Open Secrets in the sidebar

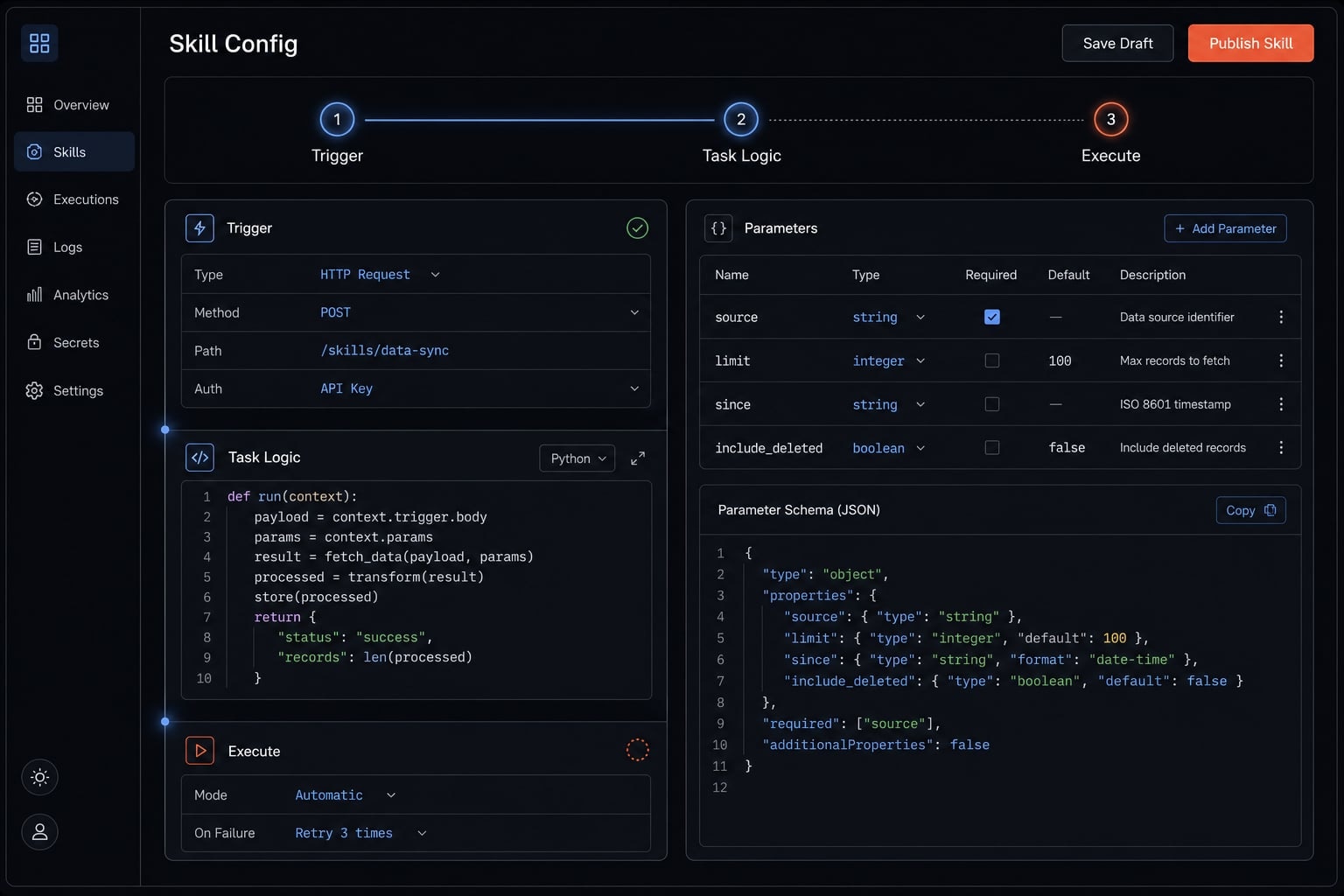(x=73, y=343)
